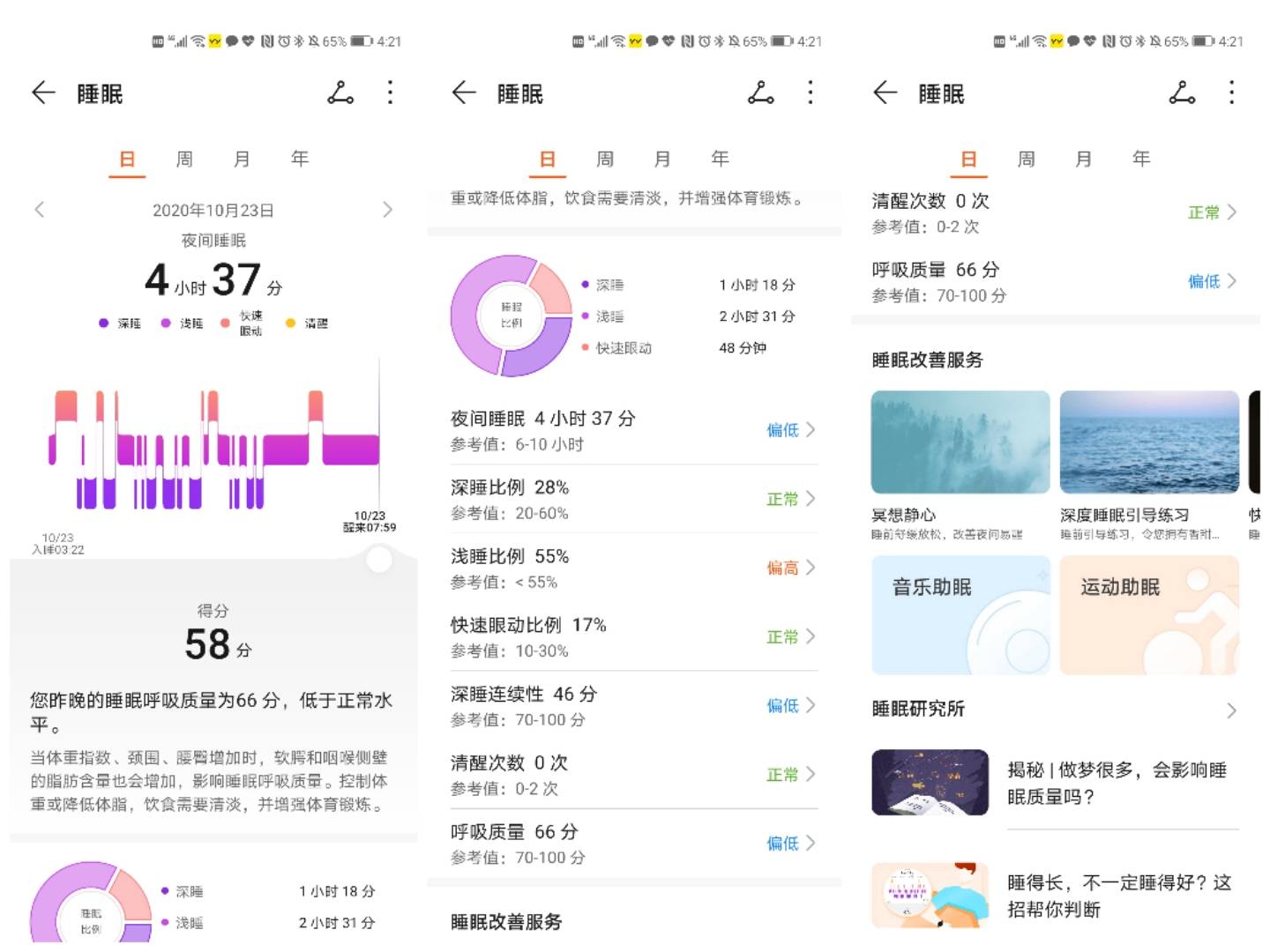Tap the back arrow in the left sleep screen
The image size is (1270, 952).
point(43,93)
